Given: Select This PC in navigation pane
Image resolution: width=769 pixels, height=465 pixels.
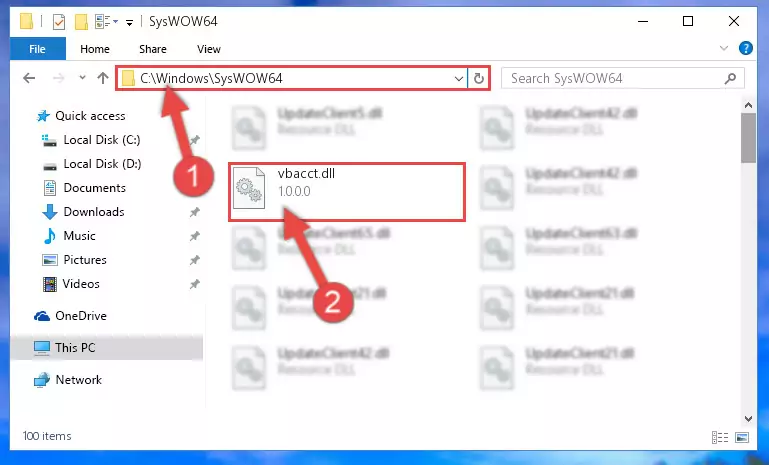Looking at the screenshot, I should pyautogui.click(x=106, y=348).
